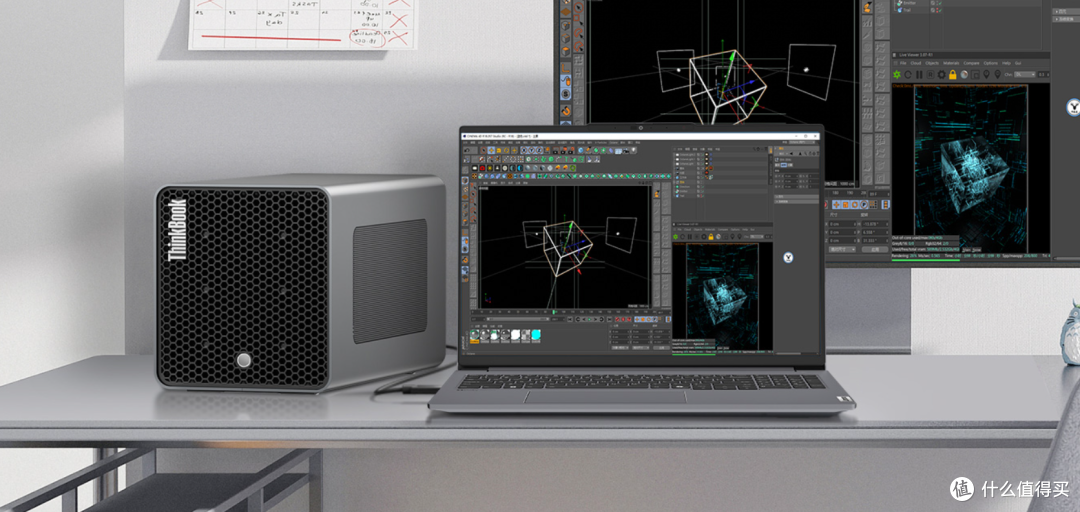Open Help menu in monitor Live Viewer
Screen dimensions: 1080x512
[1006, 63]
